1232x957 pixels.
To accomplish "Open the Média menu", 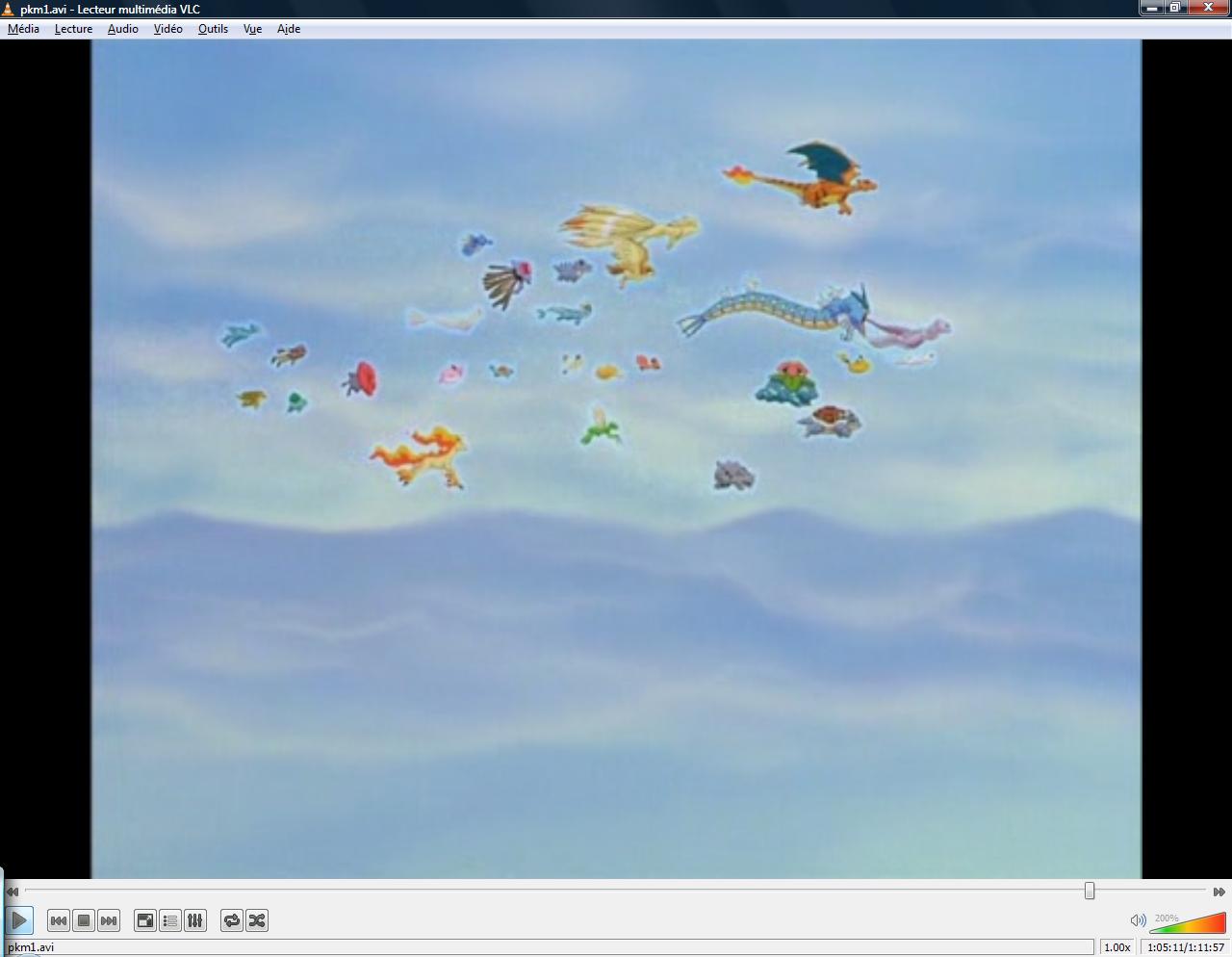I will [23, 29].
